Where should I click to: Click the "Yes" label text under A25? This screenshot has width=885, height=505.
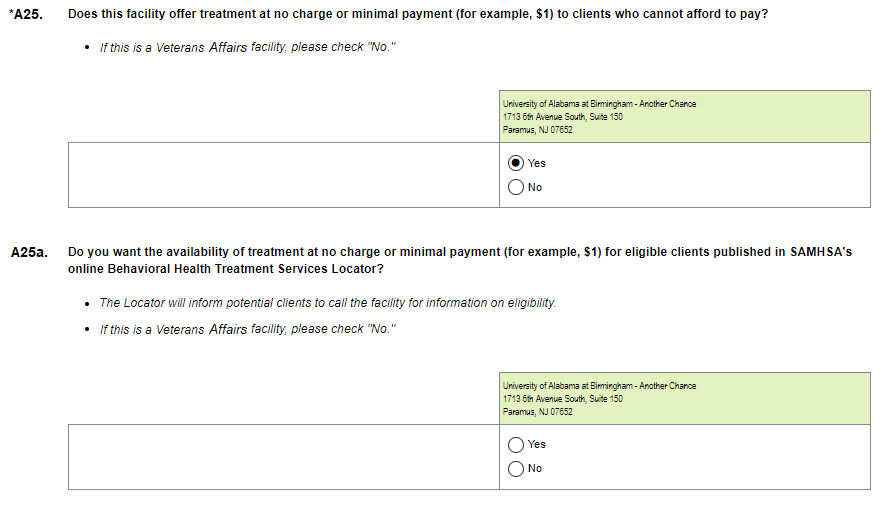tap(537, 163)
